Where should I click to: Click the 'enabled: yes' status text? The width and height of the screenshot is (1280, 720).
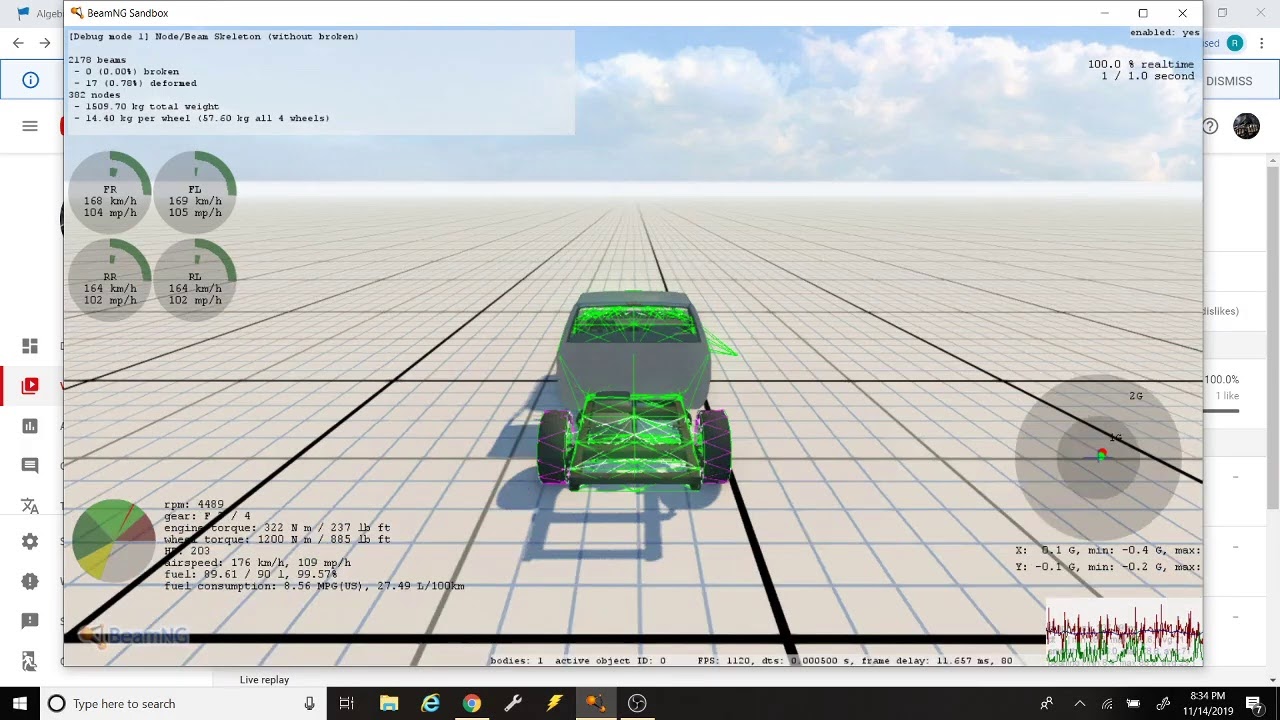(1165, 33)
